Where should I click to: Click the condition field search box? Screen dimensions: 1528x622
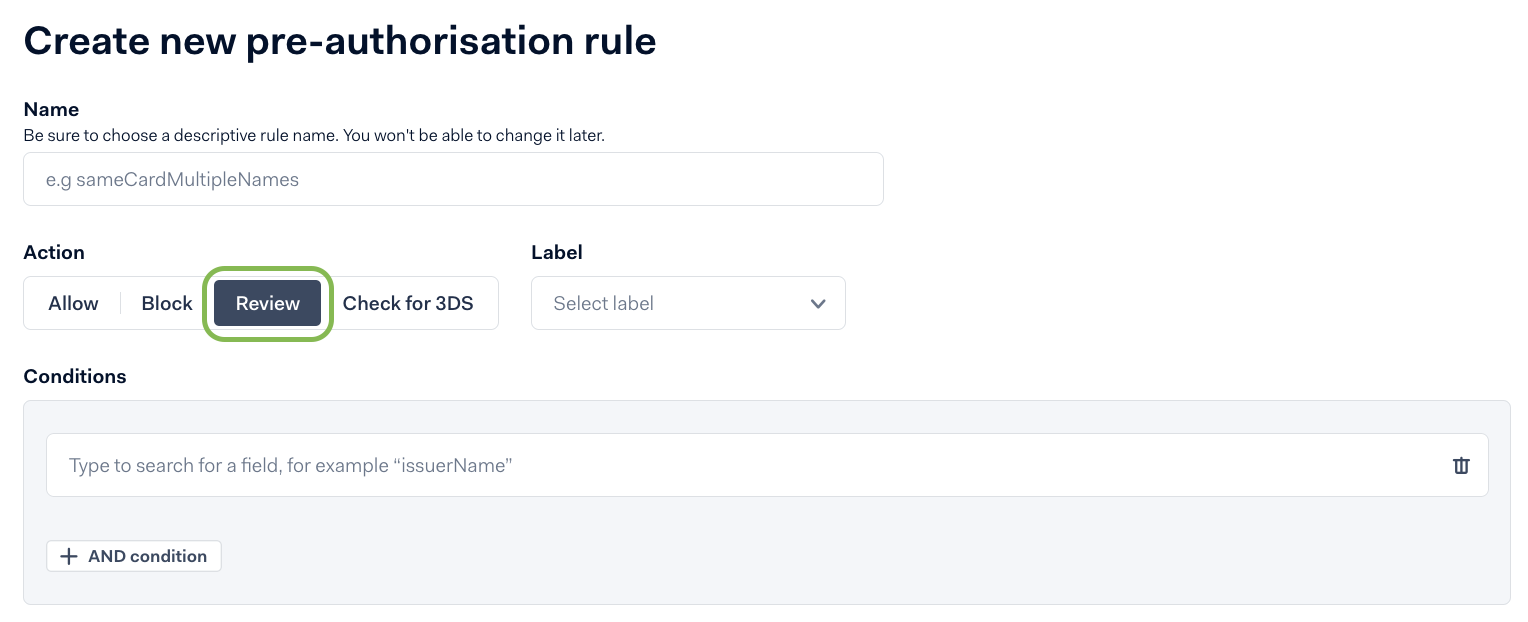[767, 465]
